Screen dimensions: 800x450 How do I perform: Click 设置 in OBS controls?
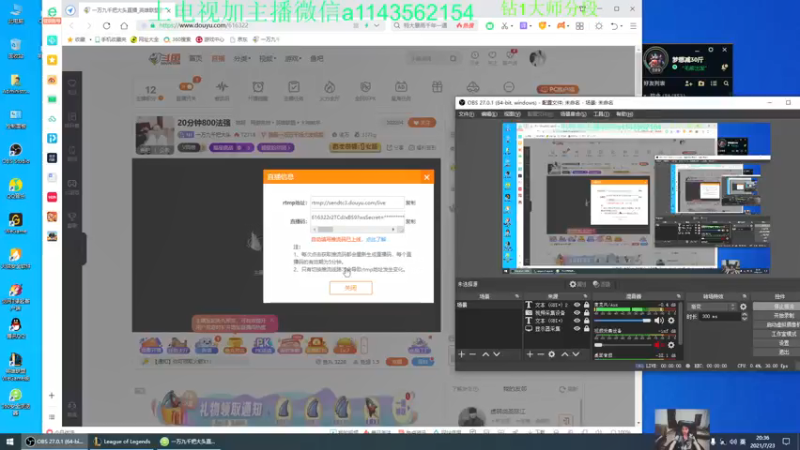click(777, 343)
